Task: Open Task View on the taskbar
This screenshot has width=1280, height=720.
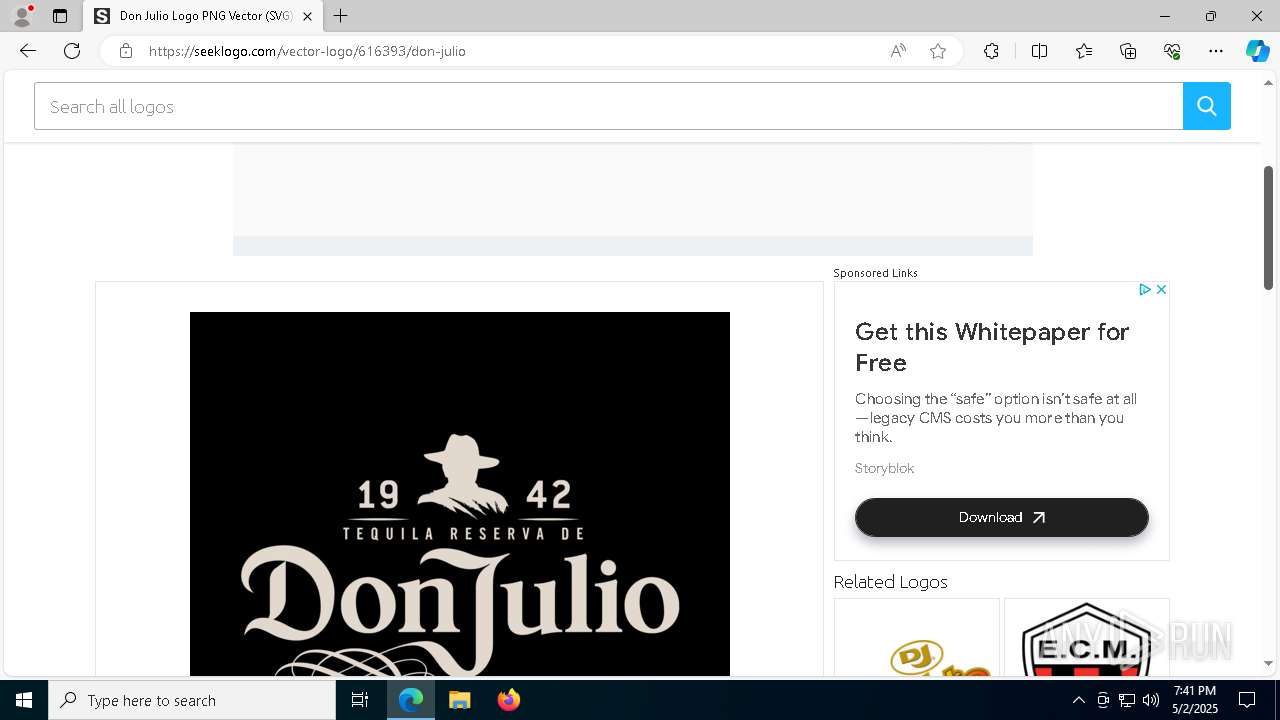Action: coord(360,700)
